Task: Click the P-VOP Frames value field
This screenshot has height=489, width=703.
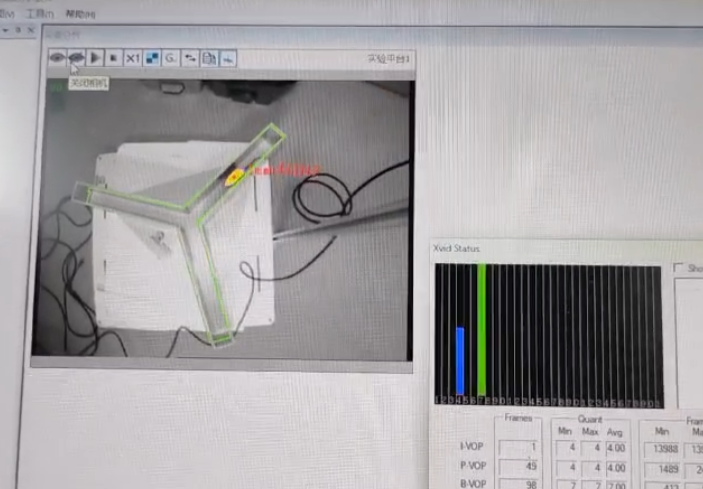Action: coord(519,466)
